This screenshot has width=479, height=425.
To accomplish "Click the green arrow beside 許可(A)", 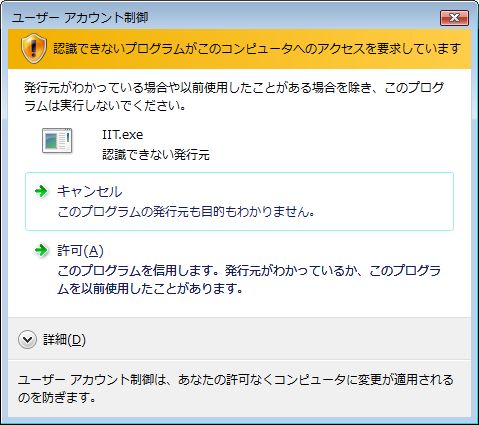I will 41,250.
